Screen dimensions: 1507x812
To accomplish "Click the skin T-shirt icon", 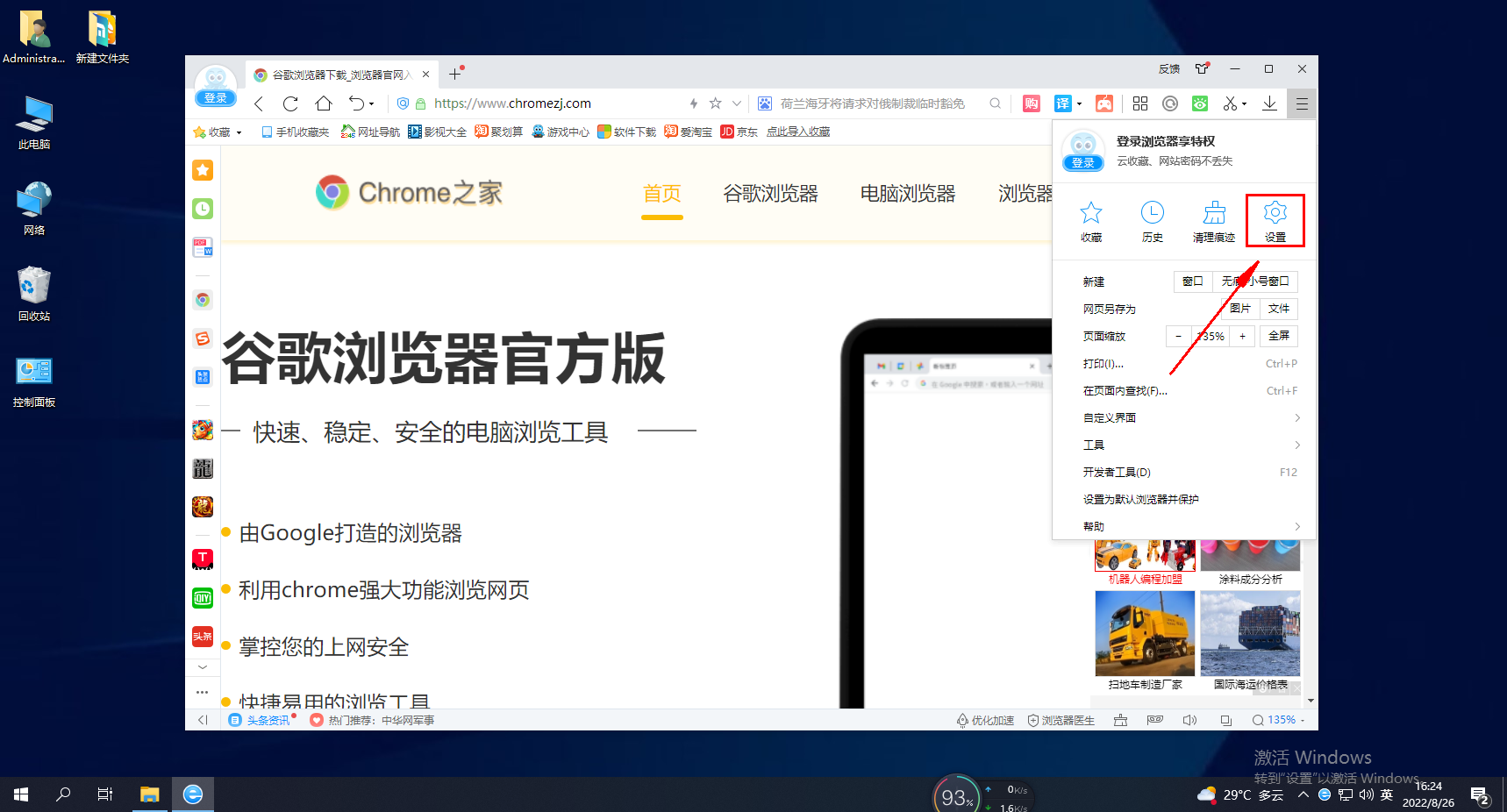I will (x=1203, y=68).
